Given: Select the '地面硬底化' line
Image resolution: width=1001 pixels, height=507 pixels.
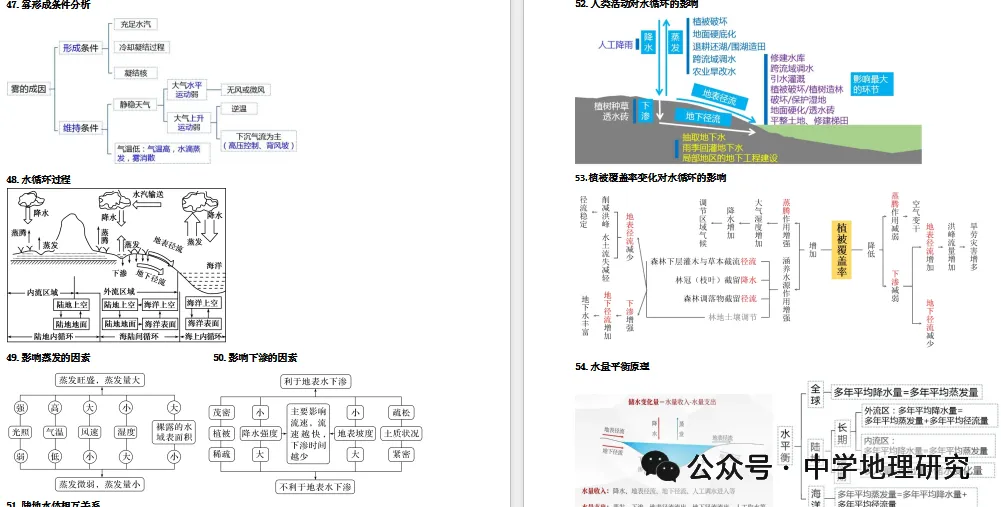Looking at the screenshot, I should tap(714, 34).
